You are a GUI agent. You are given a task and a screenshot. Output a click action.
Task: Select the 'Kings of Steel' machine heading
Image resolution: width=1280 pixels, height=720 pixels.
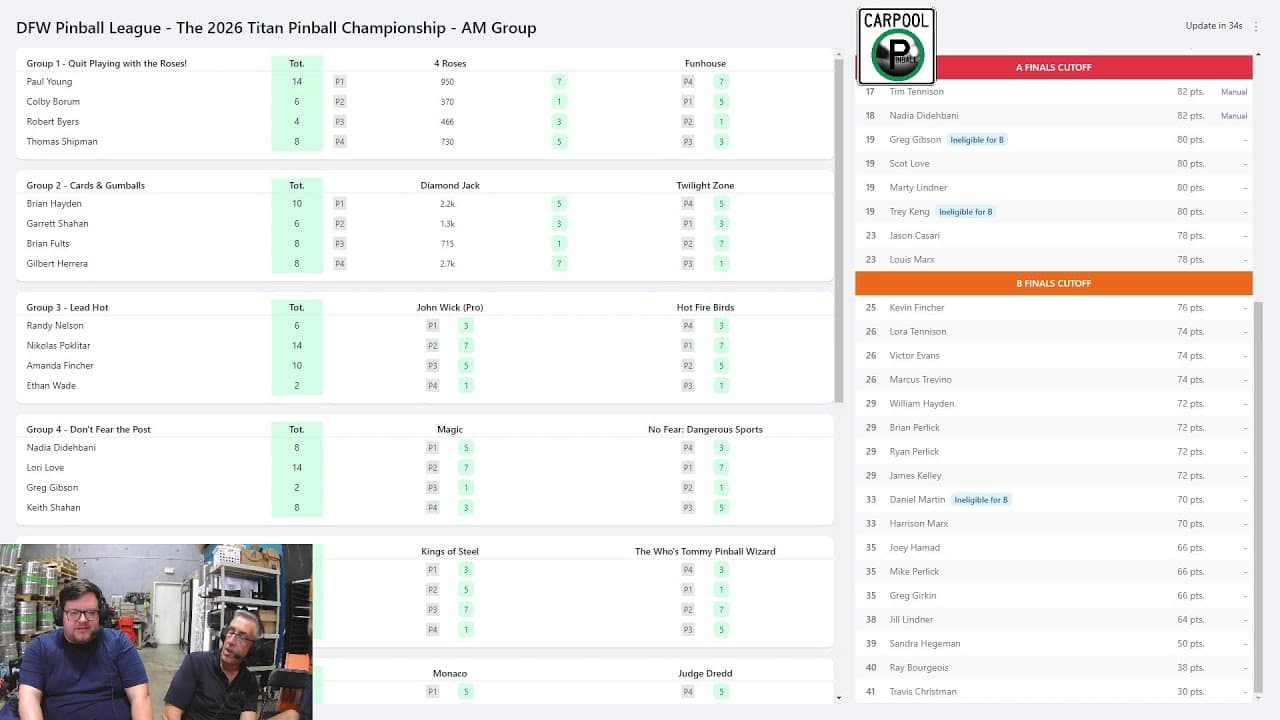(450, 552)
